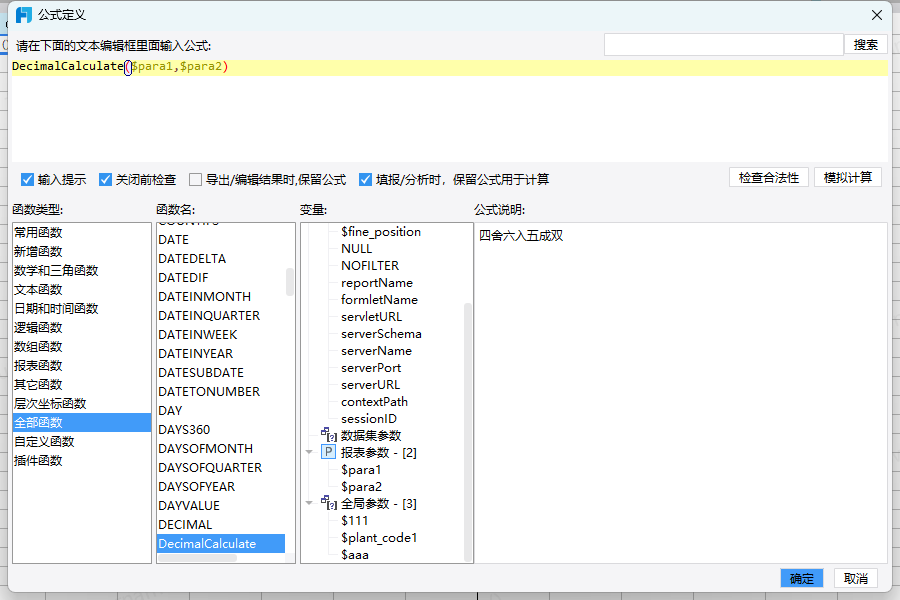Select 层次坐标函数 function type
900x600 pixels.
[x=82, y=403]
